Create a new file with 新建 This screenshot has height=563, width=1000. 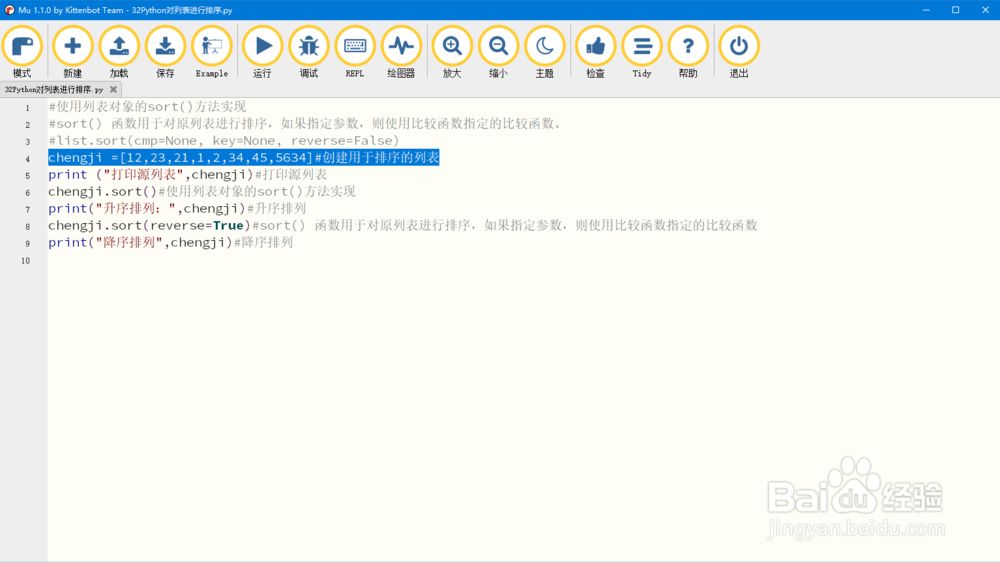tap(73, 52)
